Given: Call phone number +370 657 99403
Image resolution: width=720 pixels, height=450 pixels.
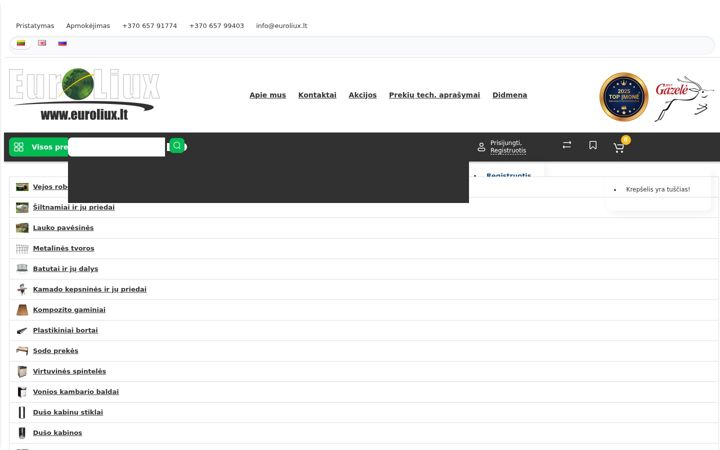Looking at the screenshot, I should click(x=217, y=26).
